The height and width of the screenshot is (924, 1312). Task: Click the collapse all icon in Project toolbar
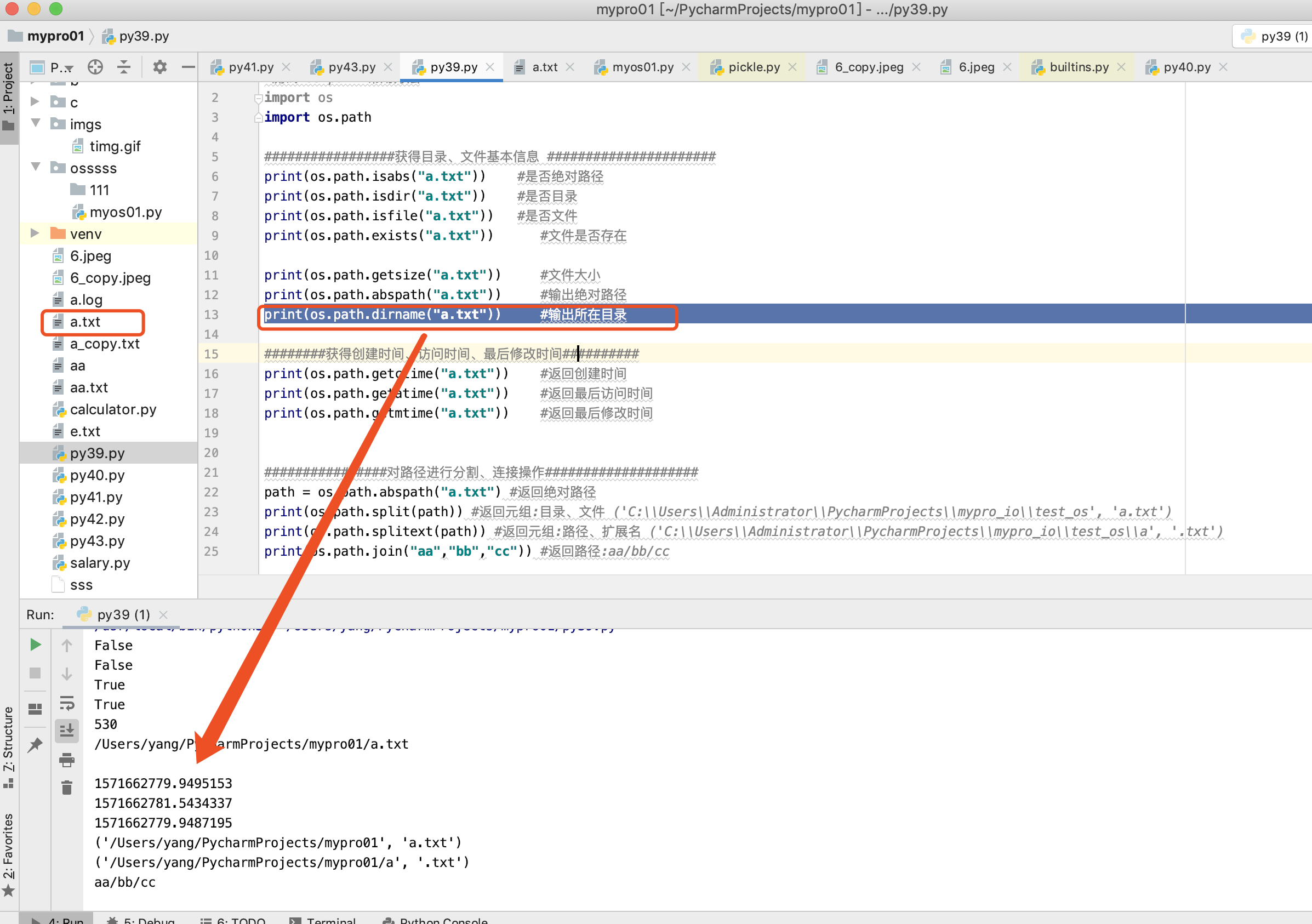click(124, 67)
